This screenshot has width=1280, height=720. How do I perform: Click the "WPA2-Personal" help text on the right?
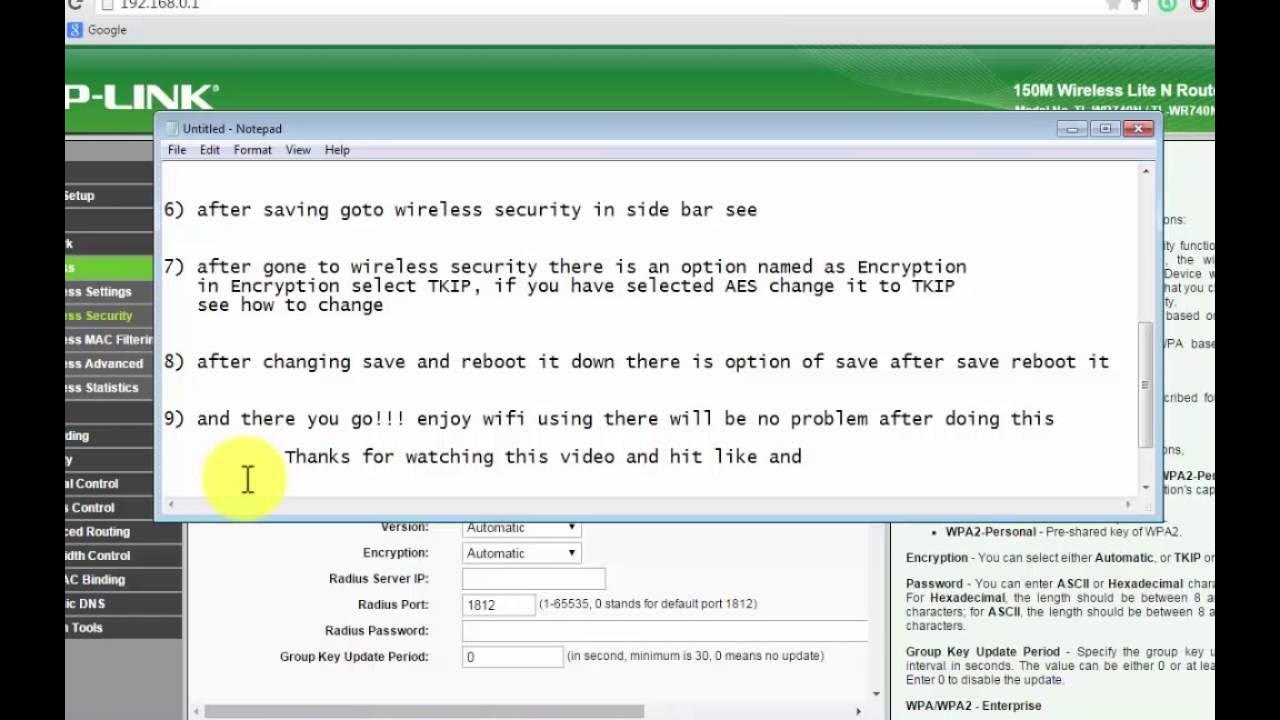(993, 532)
